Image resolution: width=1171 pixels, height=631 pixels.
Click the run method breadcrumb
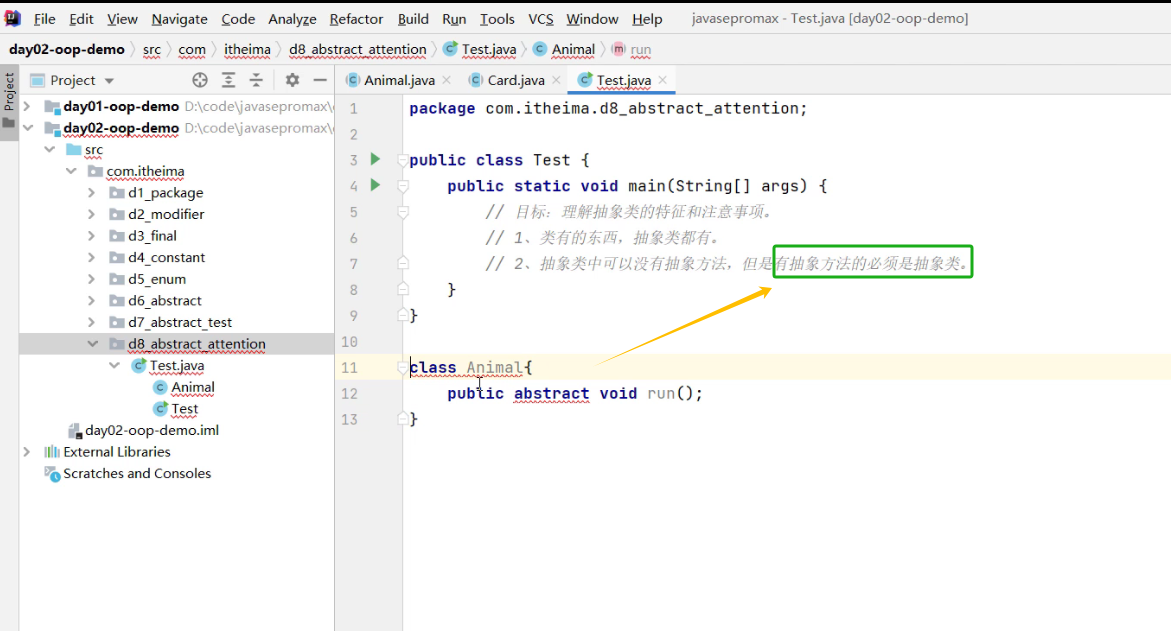point(632,49)
